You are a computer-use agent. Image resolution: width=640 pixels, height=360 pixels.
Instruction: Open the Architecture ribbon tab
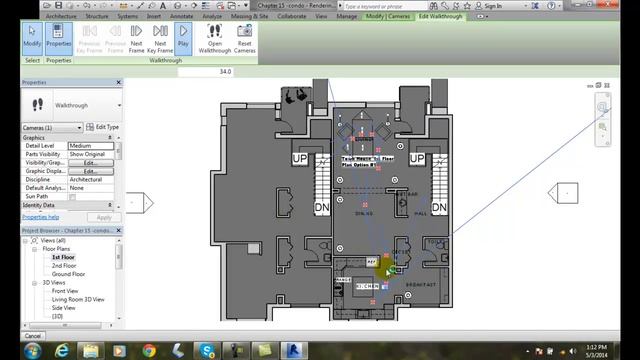[61, 16]
